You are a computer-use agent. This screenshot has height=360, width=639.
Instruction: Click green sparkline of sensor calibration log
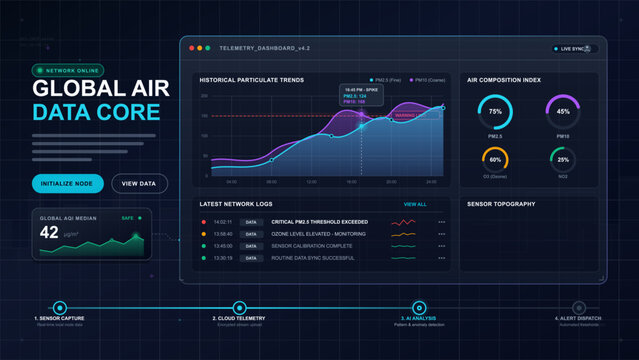(403, 246)
